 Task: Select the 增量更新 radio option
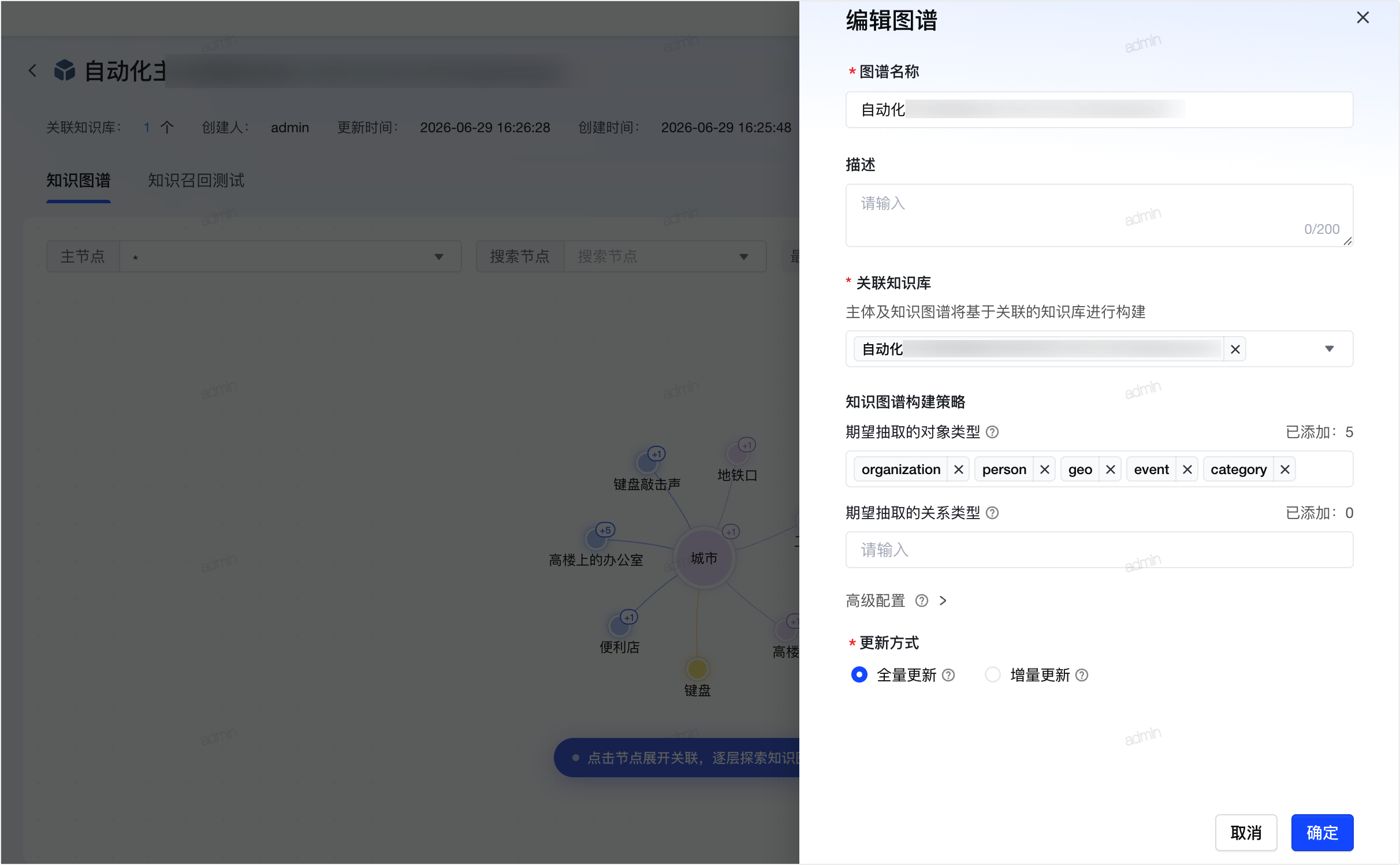pyautogui.click(x=992, y=674)
